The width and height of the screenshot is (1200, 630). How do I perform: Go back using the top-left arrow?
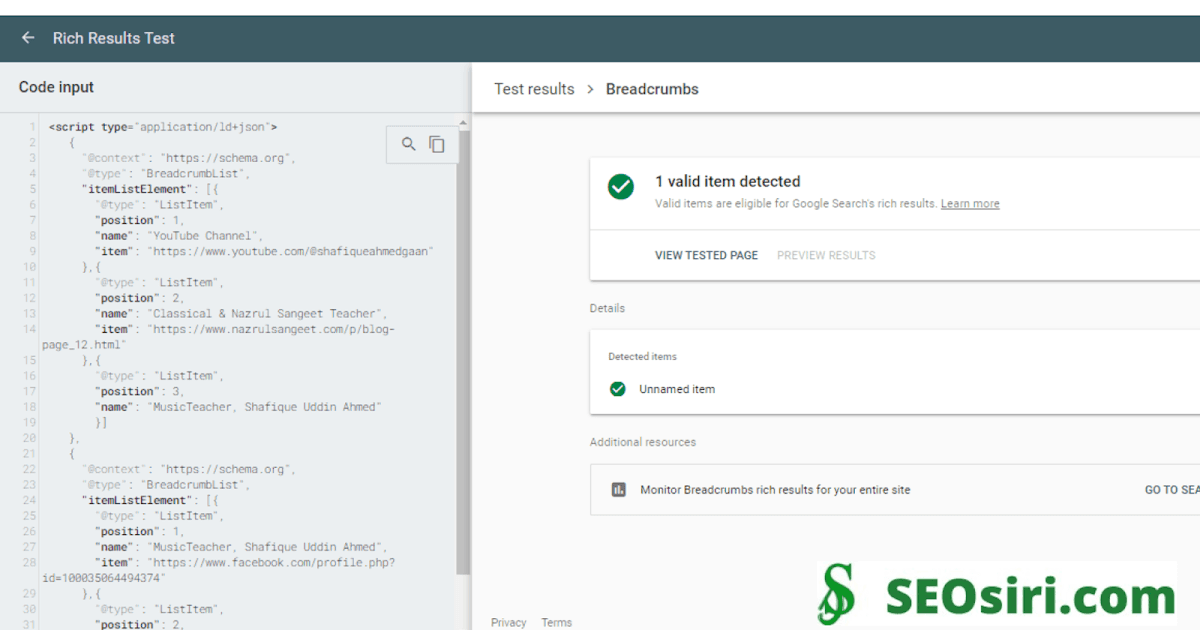[27, 38]
